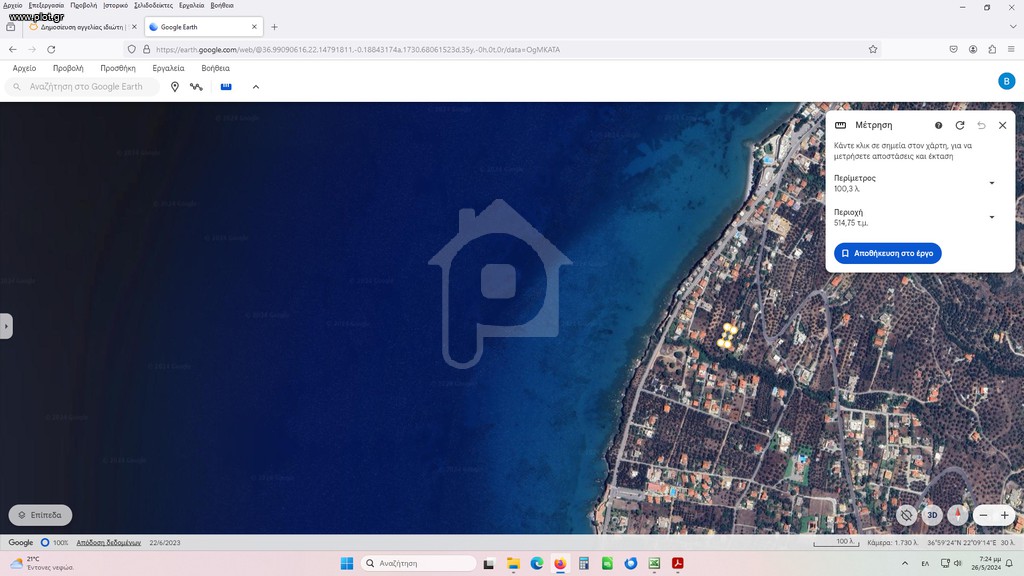
Task: Expand the left side panel handle
Action: (6, 326)
